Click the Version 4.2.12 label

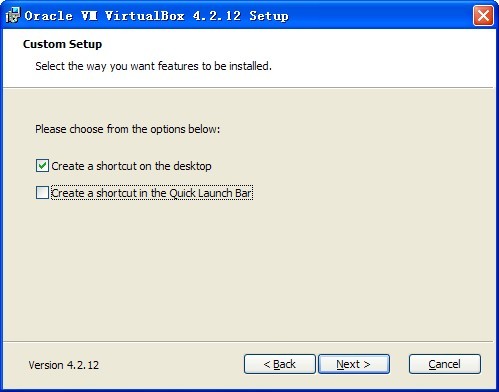64,365
